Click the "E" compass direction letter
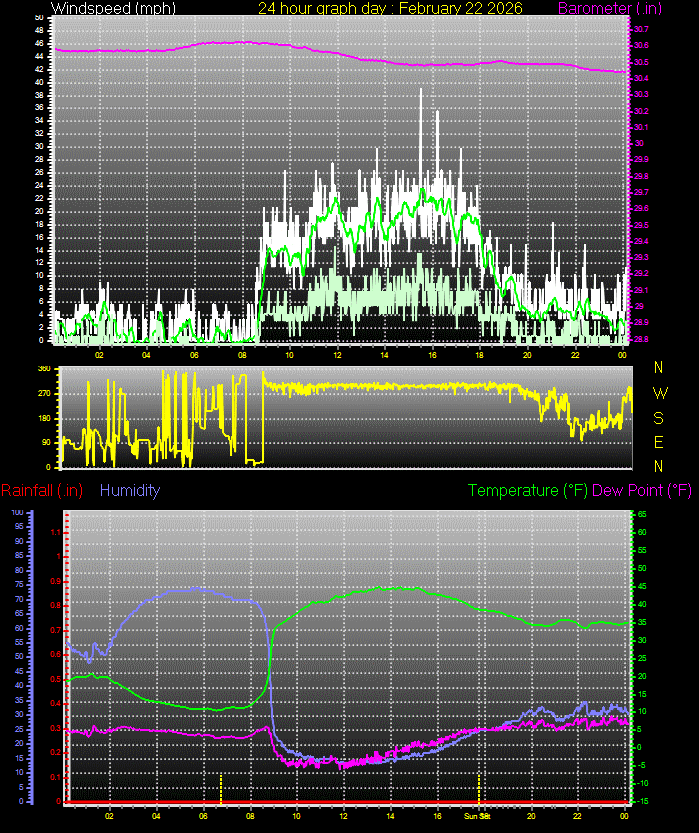Screen dimensions: 699x833 [659, 442]
